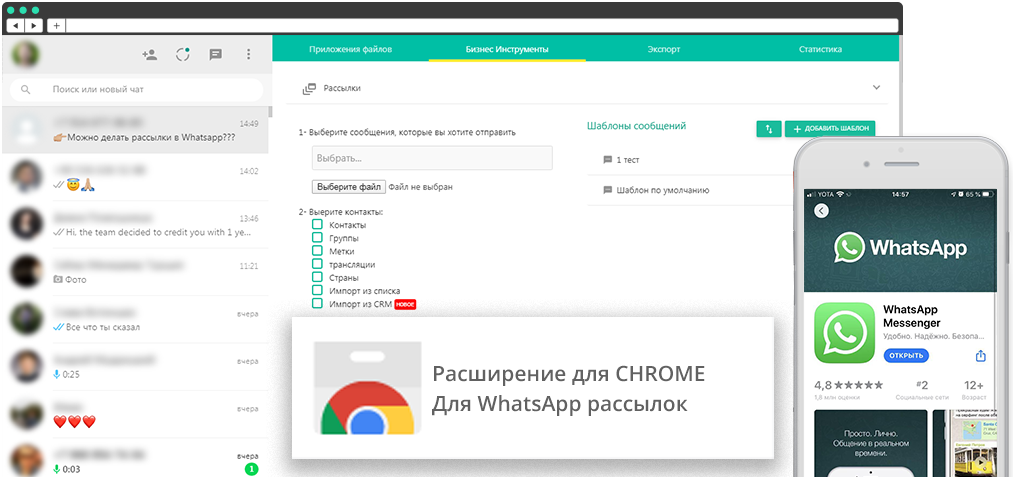
Task: Switch to Приложения файлов tab
Action: point(350,49)
